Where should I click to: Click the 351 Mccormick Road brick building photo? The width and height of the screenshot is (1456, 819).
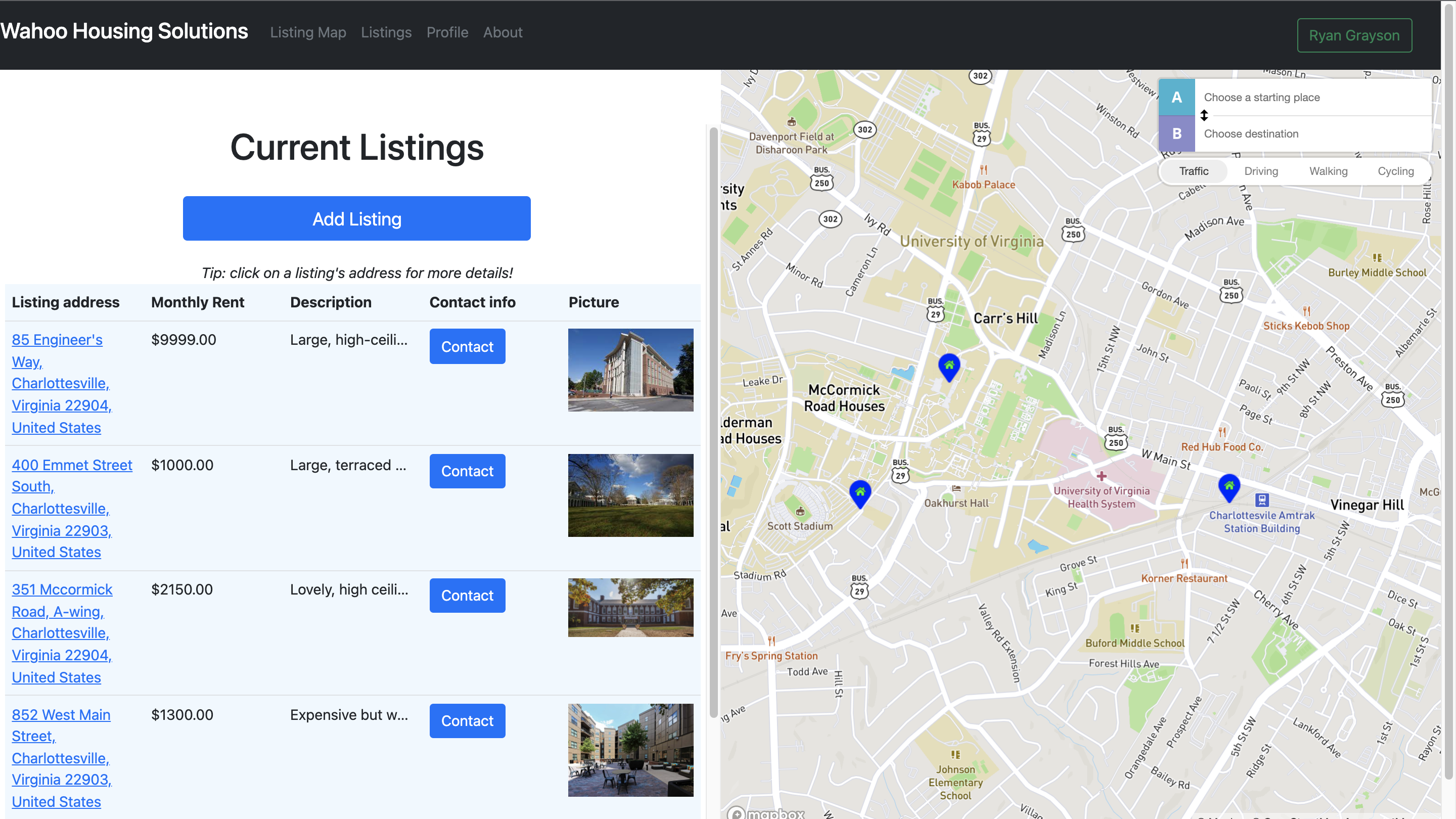(x=631, y=608)
